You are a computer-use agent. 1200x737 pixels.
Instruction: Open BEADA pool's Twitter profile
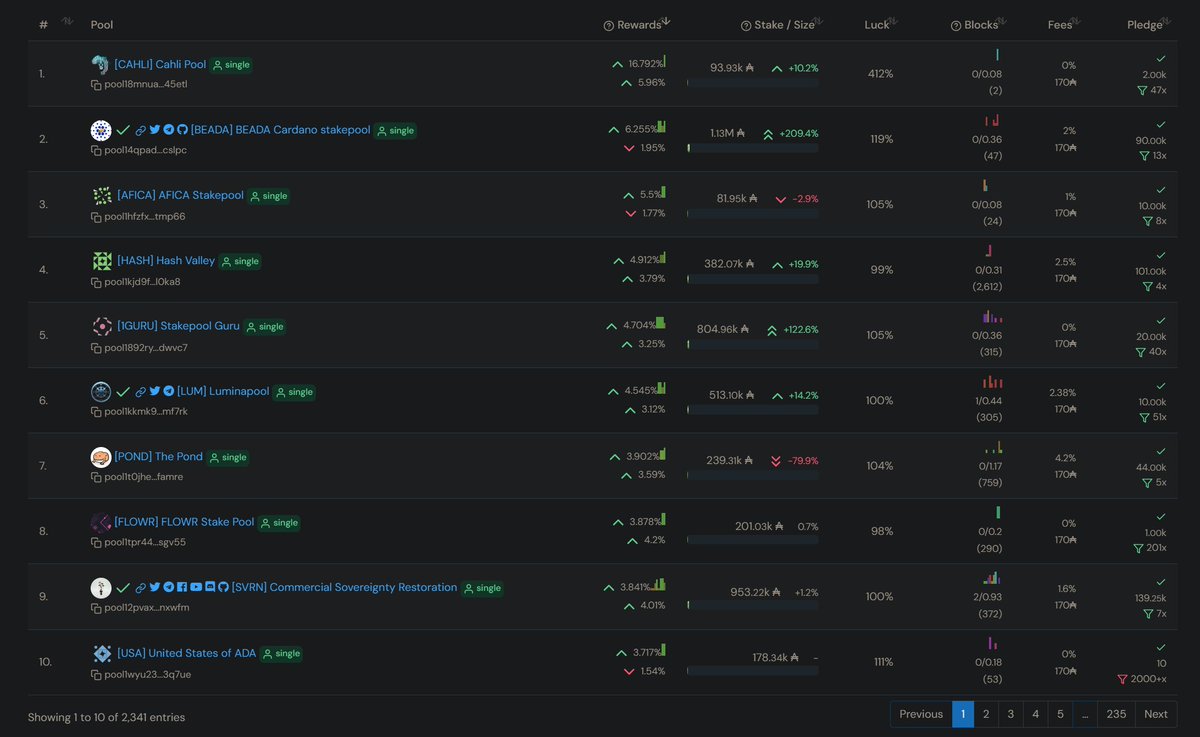[155, 130]
